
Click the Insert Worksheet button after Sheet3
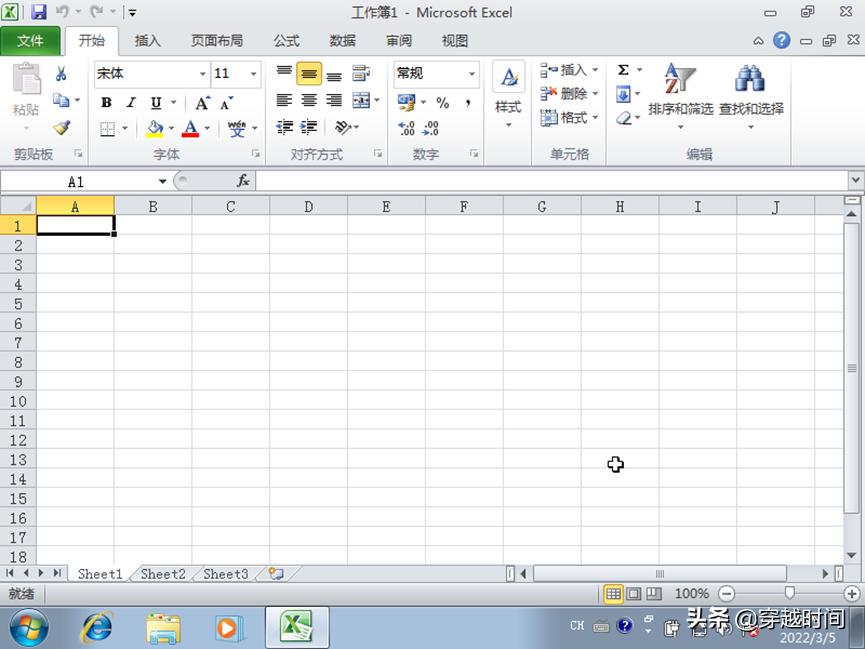coord(275,573)
